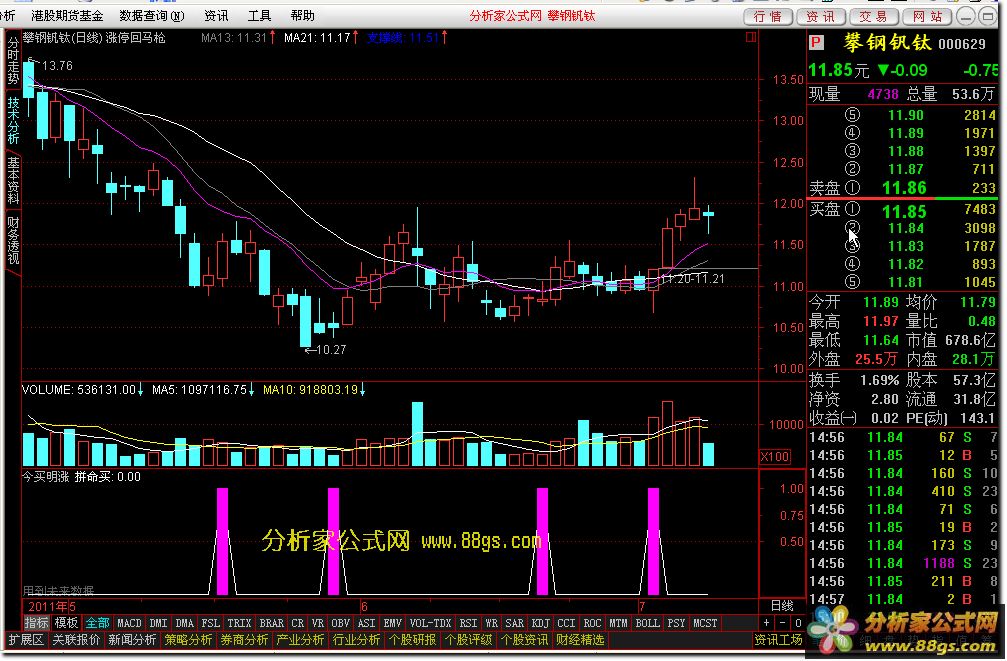Choose the BRAR indicator
The image size is (1007, 661).
point(271,622)
